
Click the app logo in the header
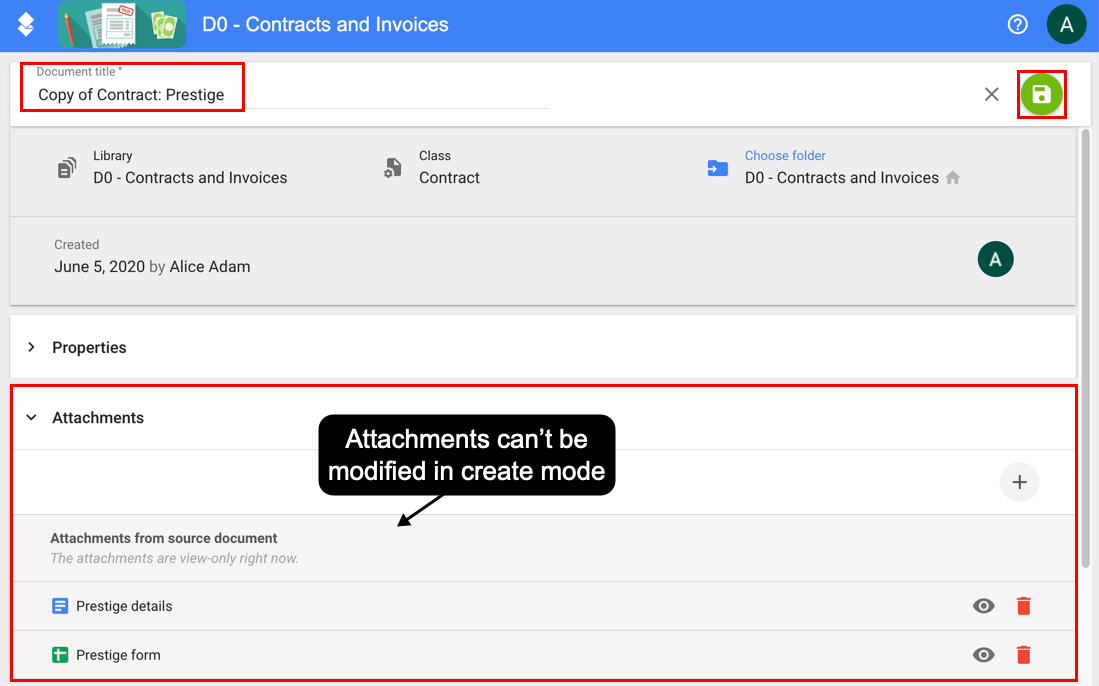pyautogui.click(x=26, y=25)
